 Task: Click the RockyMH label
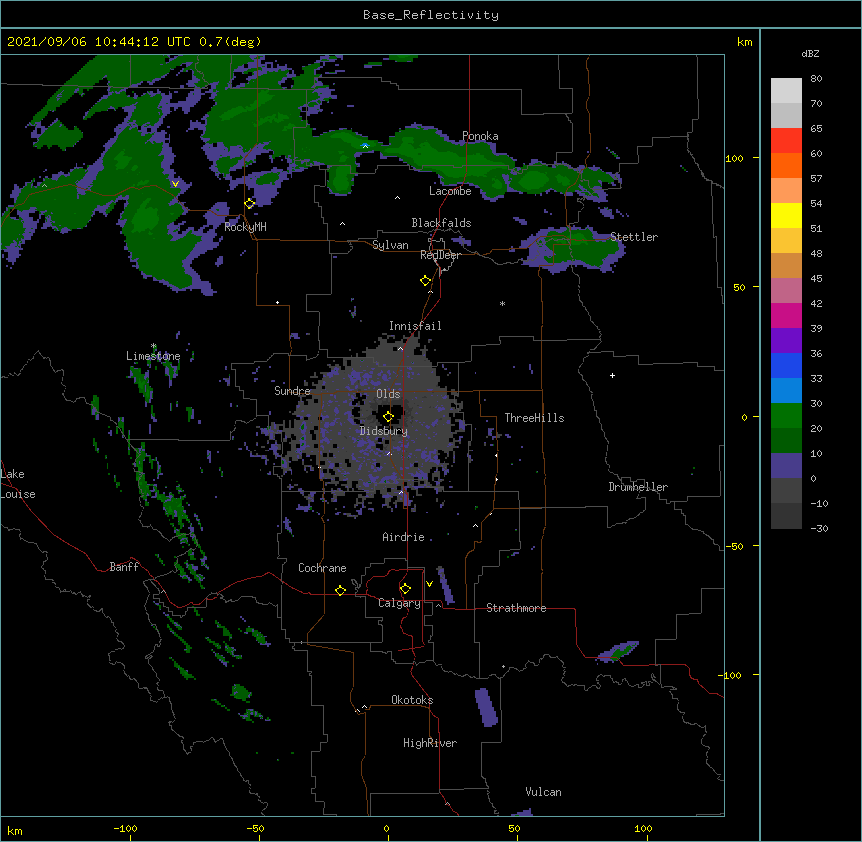[x=245, y=227]
